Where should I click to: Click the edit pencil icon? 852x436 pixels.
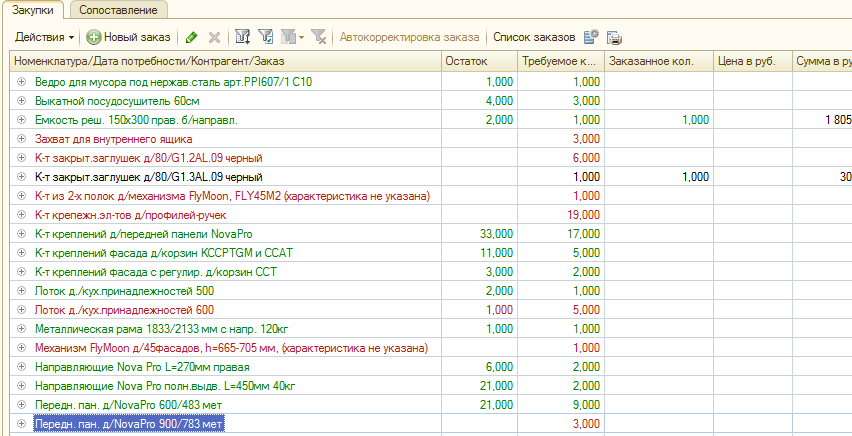[x=191, y=38]
